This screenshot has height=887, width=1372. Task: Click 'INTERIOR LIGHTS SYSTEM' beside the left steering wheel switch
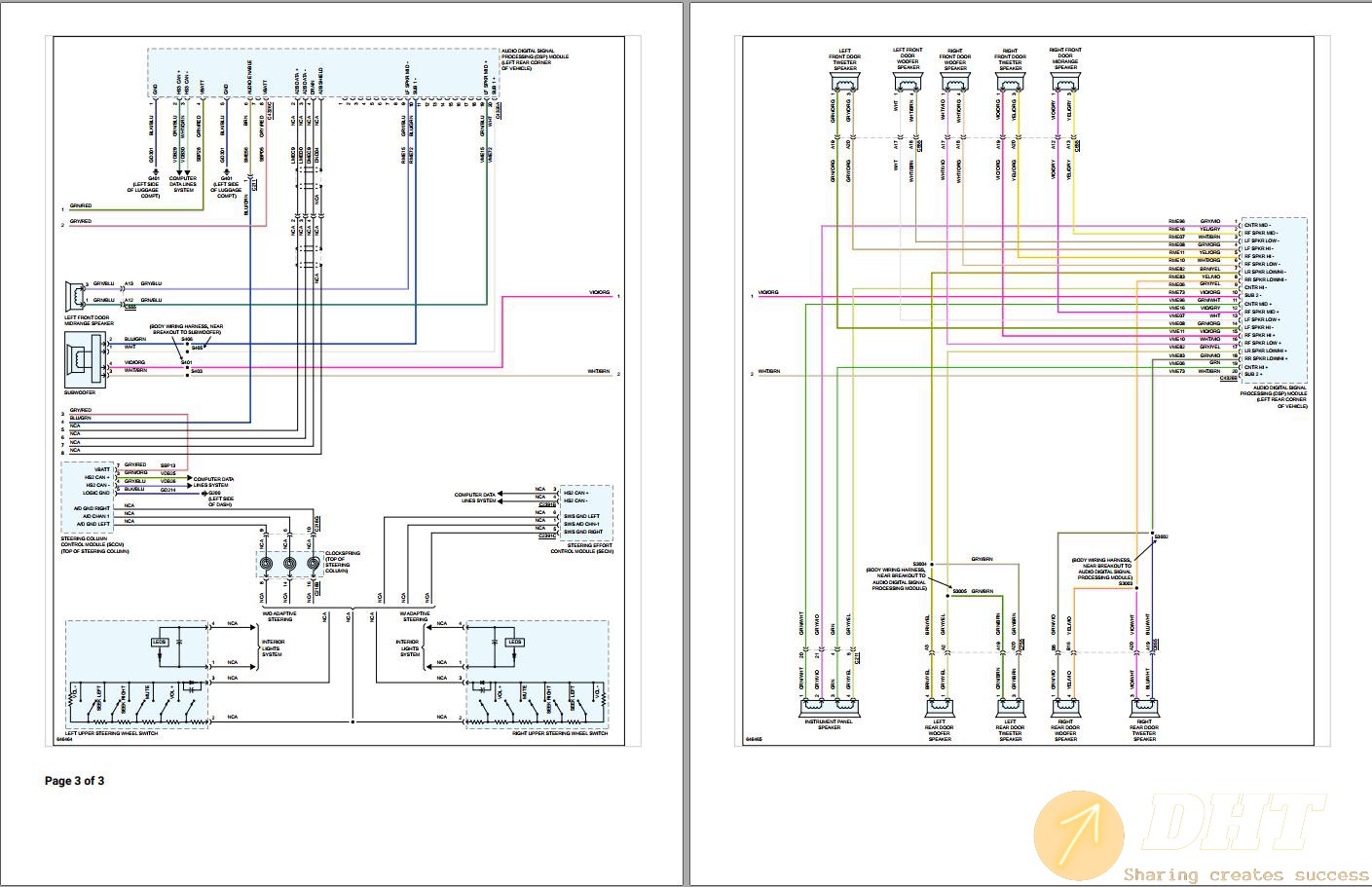coord(273,648)
